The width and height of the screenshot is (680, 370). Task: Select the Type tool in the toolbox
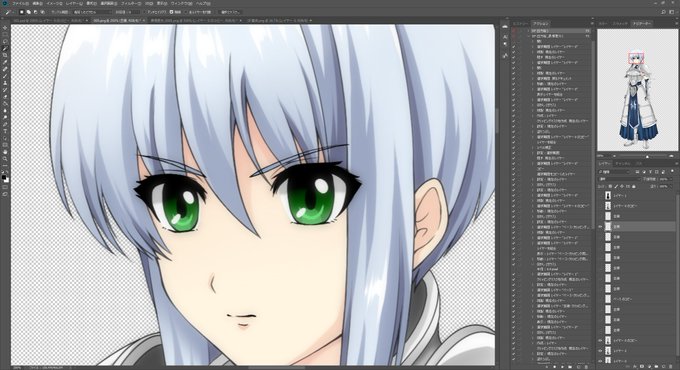click(5, 131)
